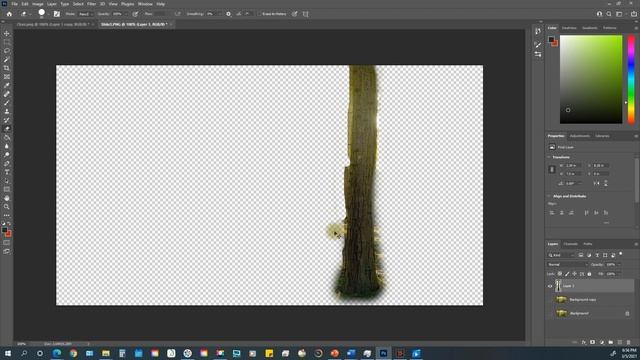Toggle the layer filter on/off switch
Viewport: 640px width, 360px height.
click(621, 254)
